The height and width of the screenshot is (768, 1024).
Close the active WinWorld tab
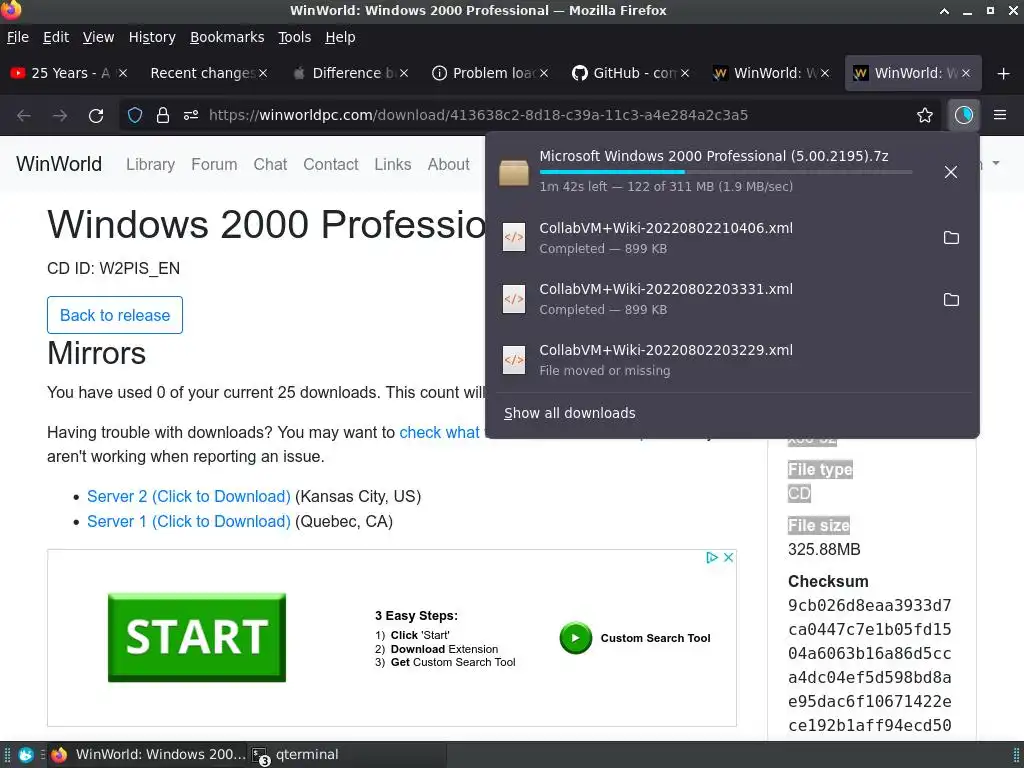click(966, 73)
